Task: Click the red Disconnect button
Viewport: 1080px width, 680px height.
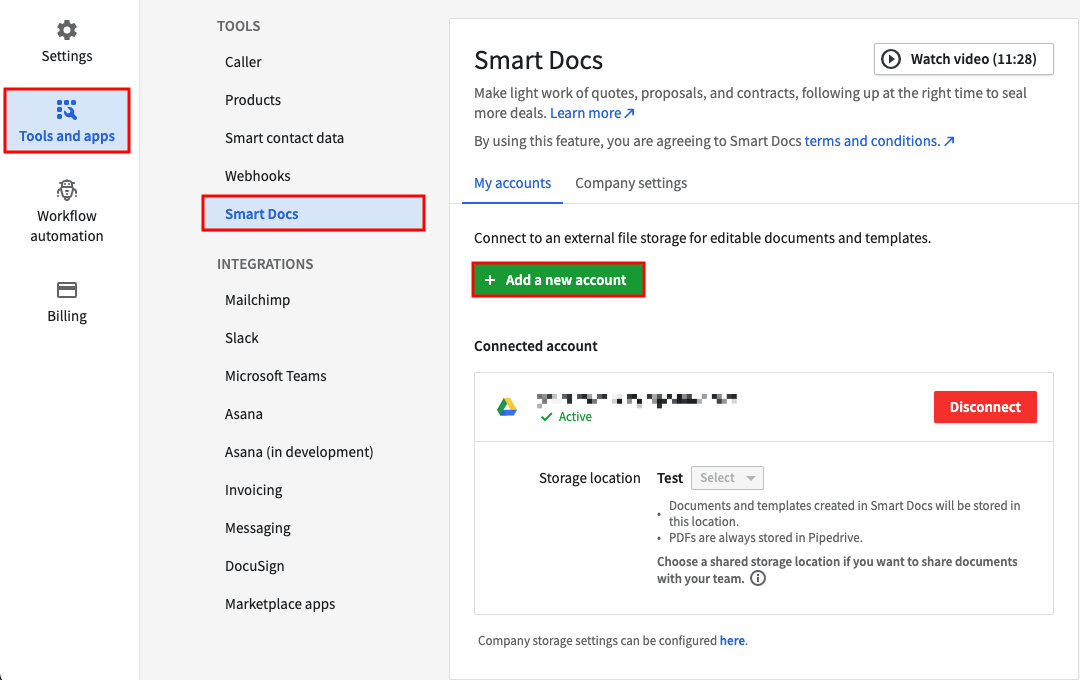Action: point(985,407)
